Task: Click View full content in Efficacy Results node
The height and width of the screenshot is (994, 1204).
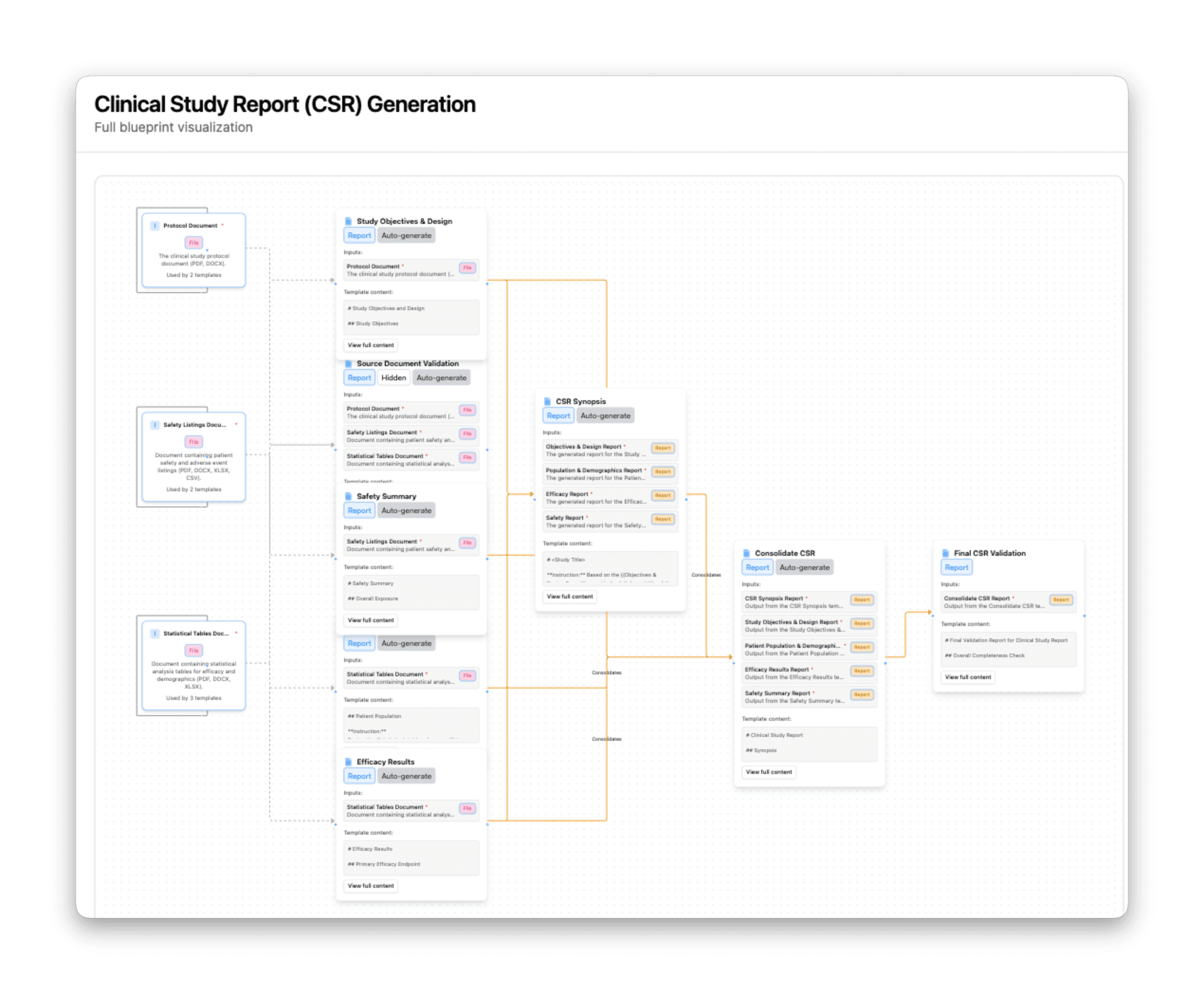Action: point(371,886)
